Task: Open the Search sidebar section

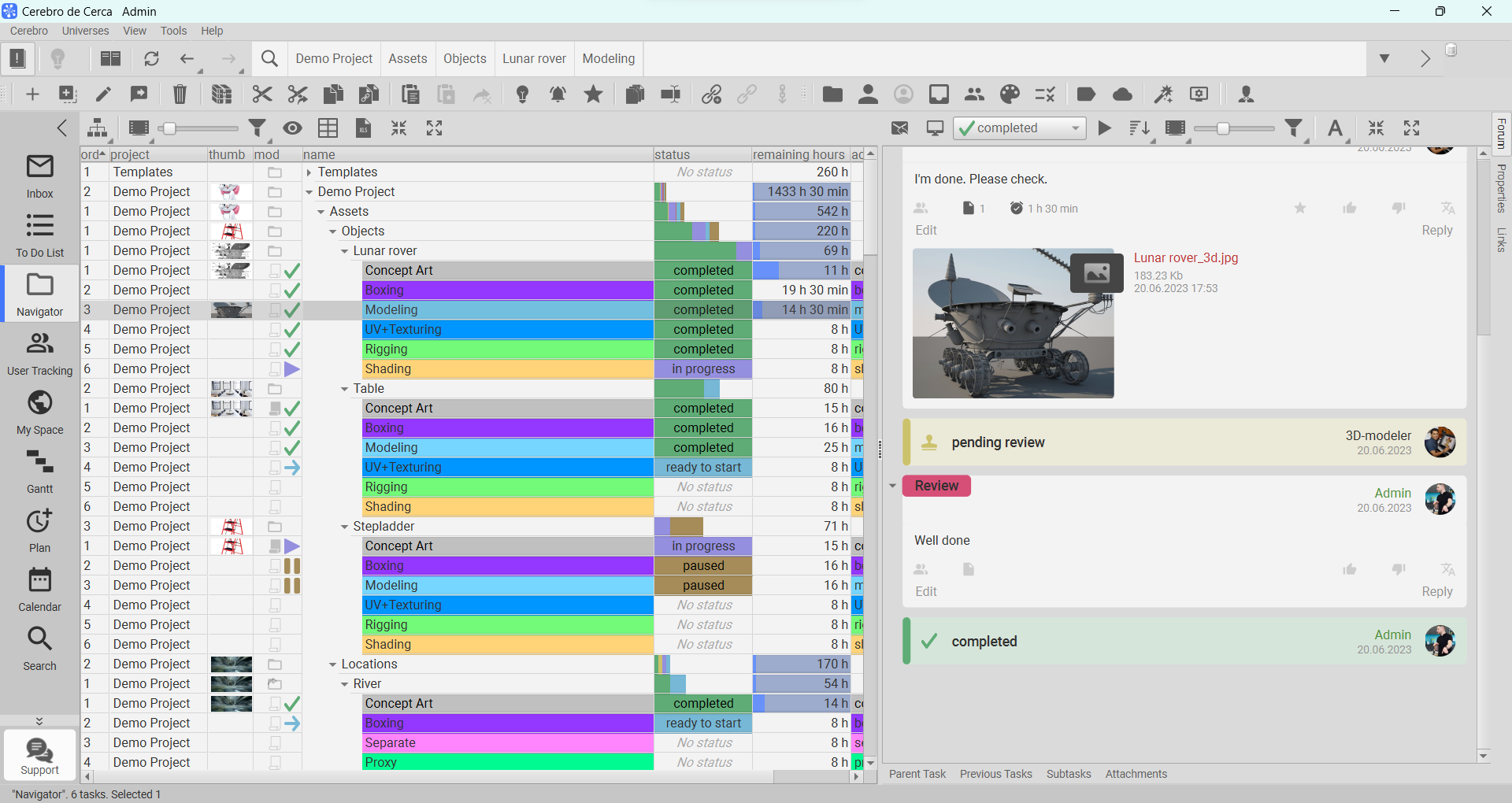Action: point(39,649)
